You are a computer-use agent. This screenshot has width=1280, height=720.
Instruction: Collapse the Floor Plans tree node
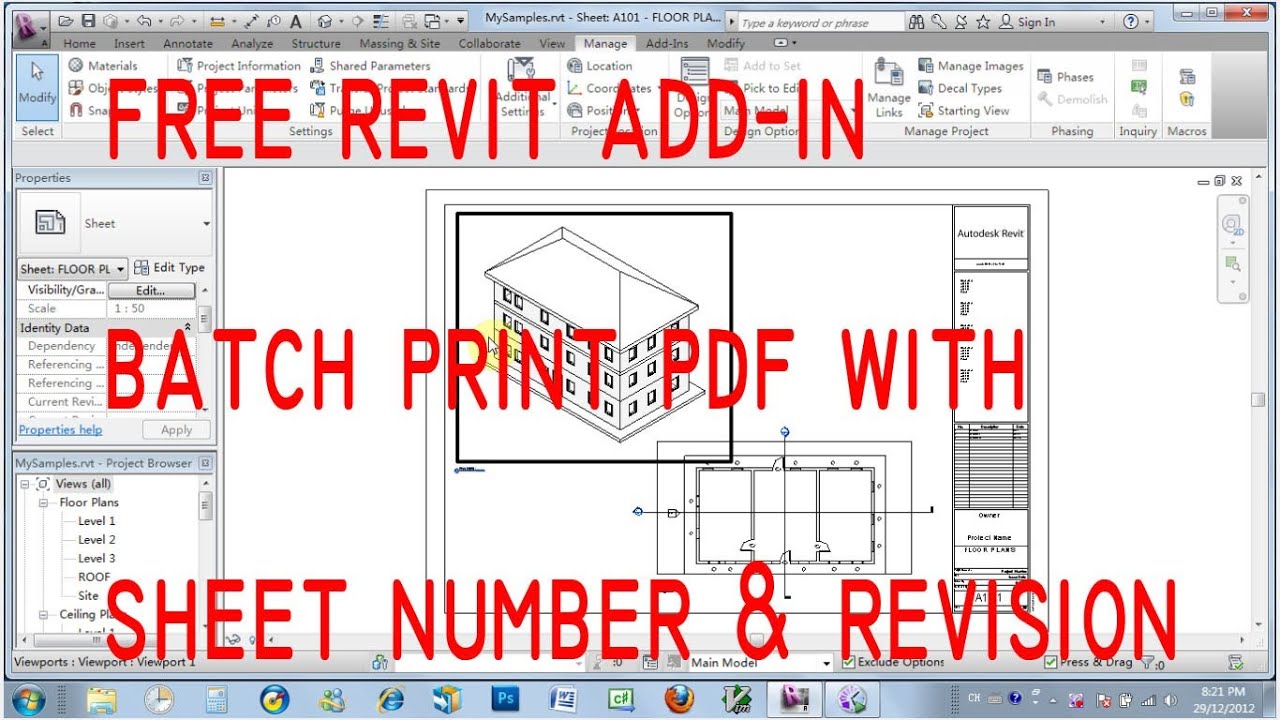point(44,503)
